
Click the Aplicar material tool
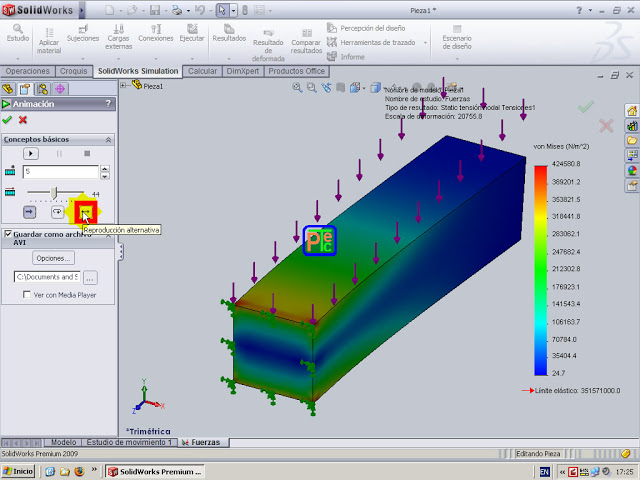click(49, 41)
